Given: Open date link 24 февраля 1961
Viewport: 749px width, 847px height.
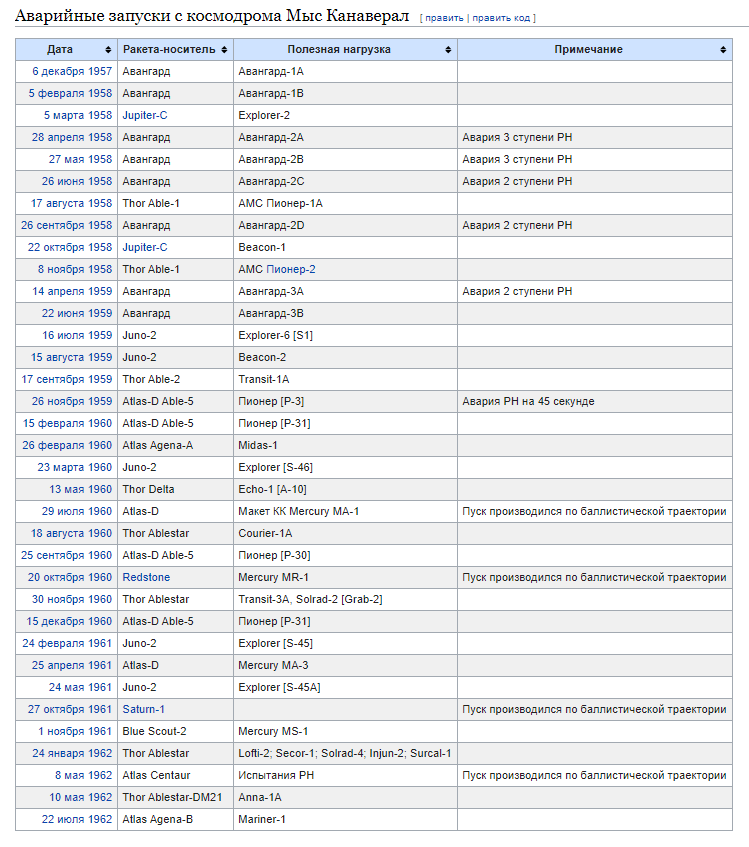Looking at the screenshot, I should click(67, 644).
